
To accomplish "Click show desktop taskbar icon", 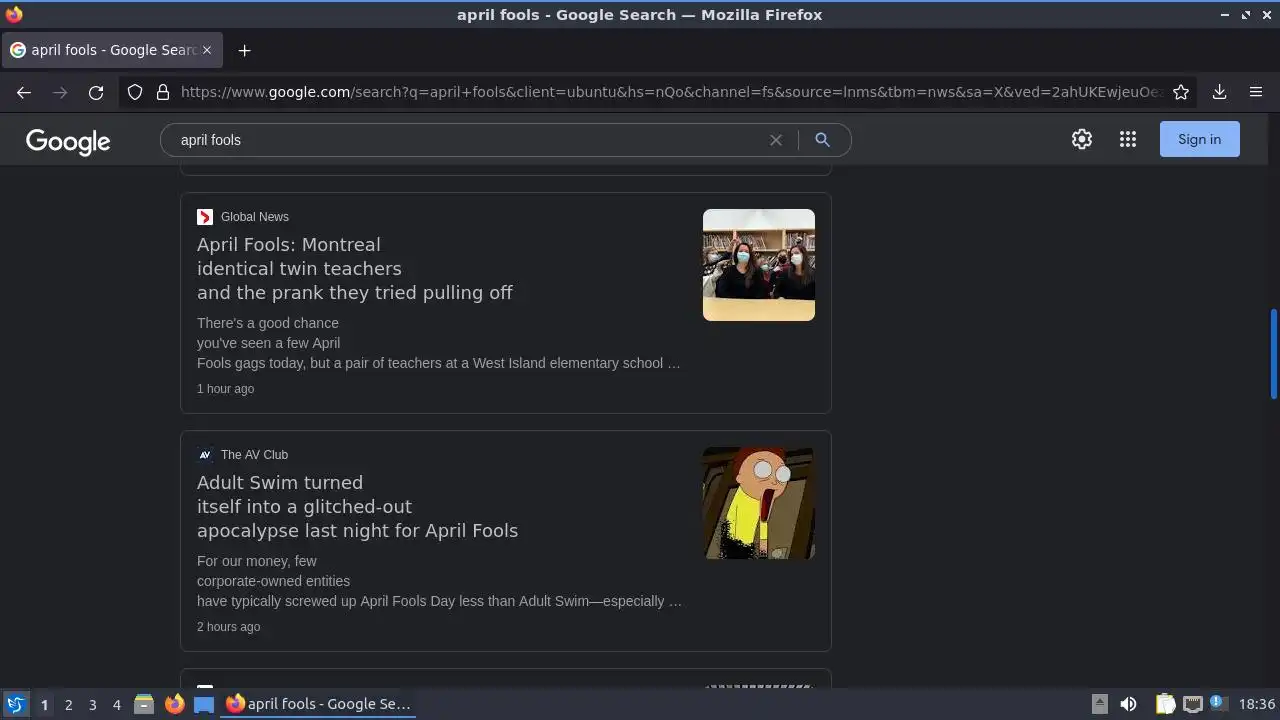I will (204, 704).
